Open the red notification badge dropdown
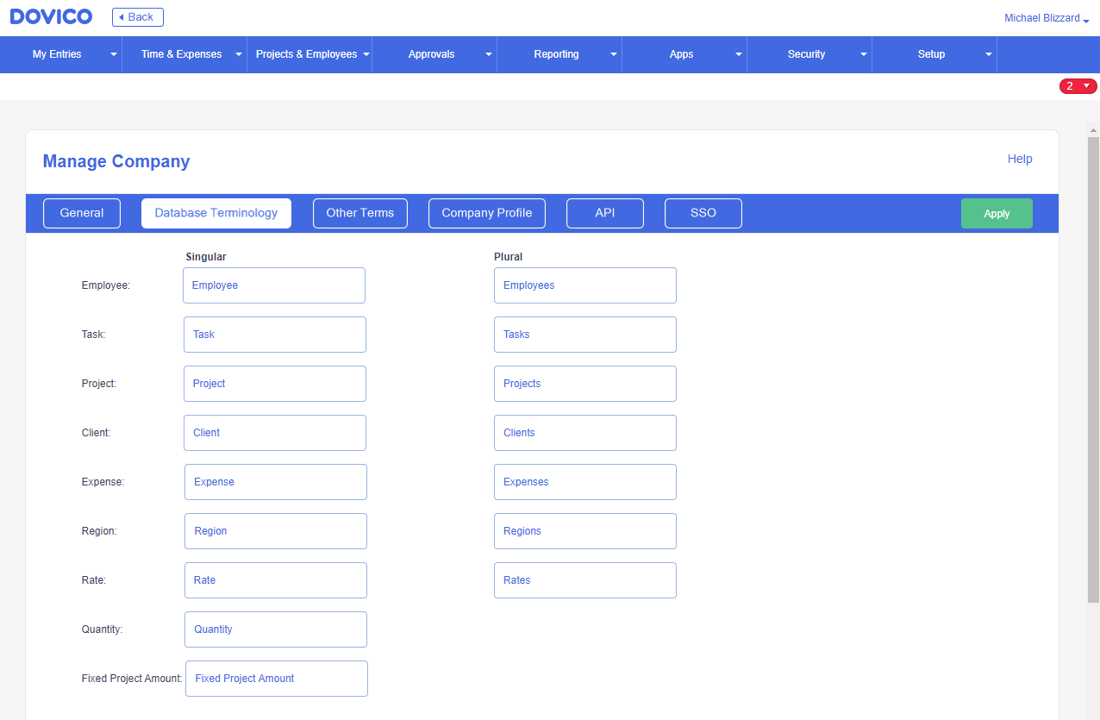 tap(1077, 86)
